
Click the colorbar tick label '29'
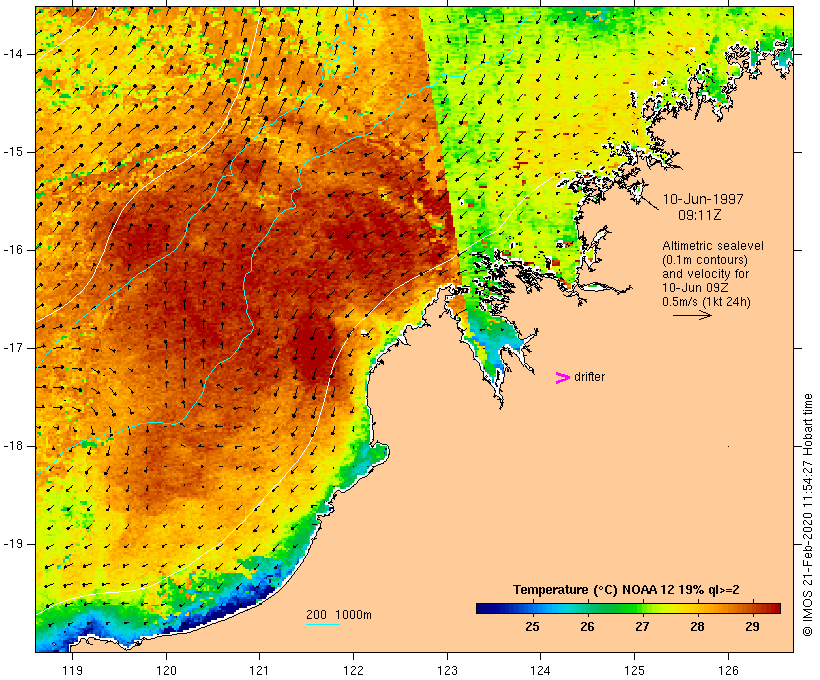point(752,627)
